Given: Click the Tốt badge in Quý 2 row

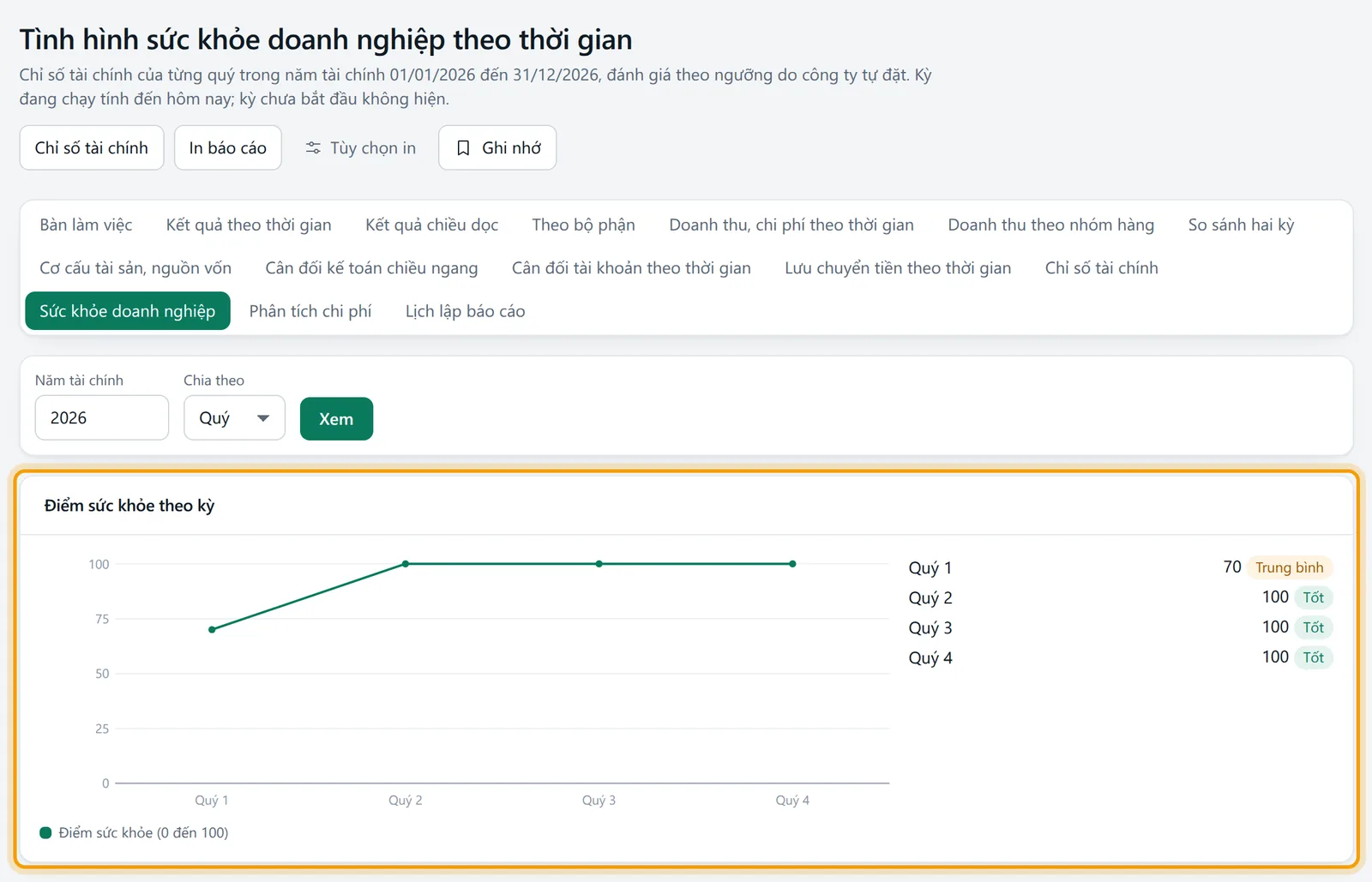Looking at the screenshot, I should 1314,597.
